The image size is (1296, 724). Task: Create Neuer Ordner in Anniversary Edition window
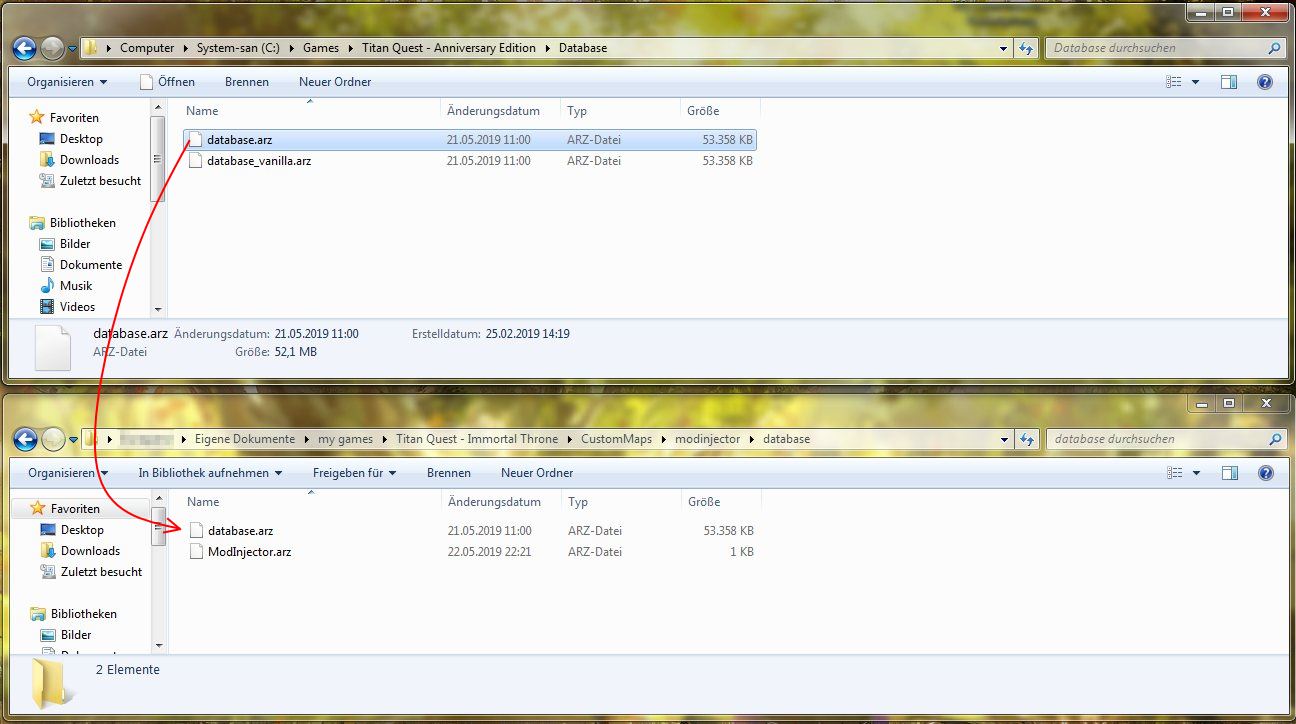coord(335,82)
